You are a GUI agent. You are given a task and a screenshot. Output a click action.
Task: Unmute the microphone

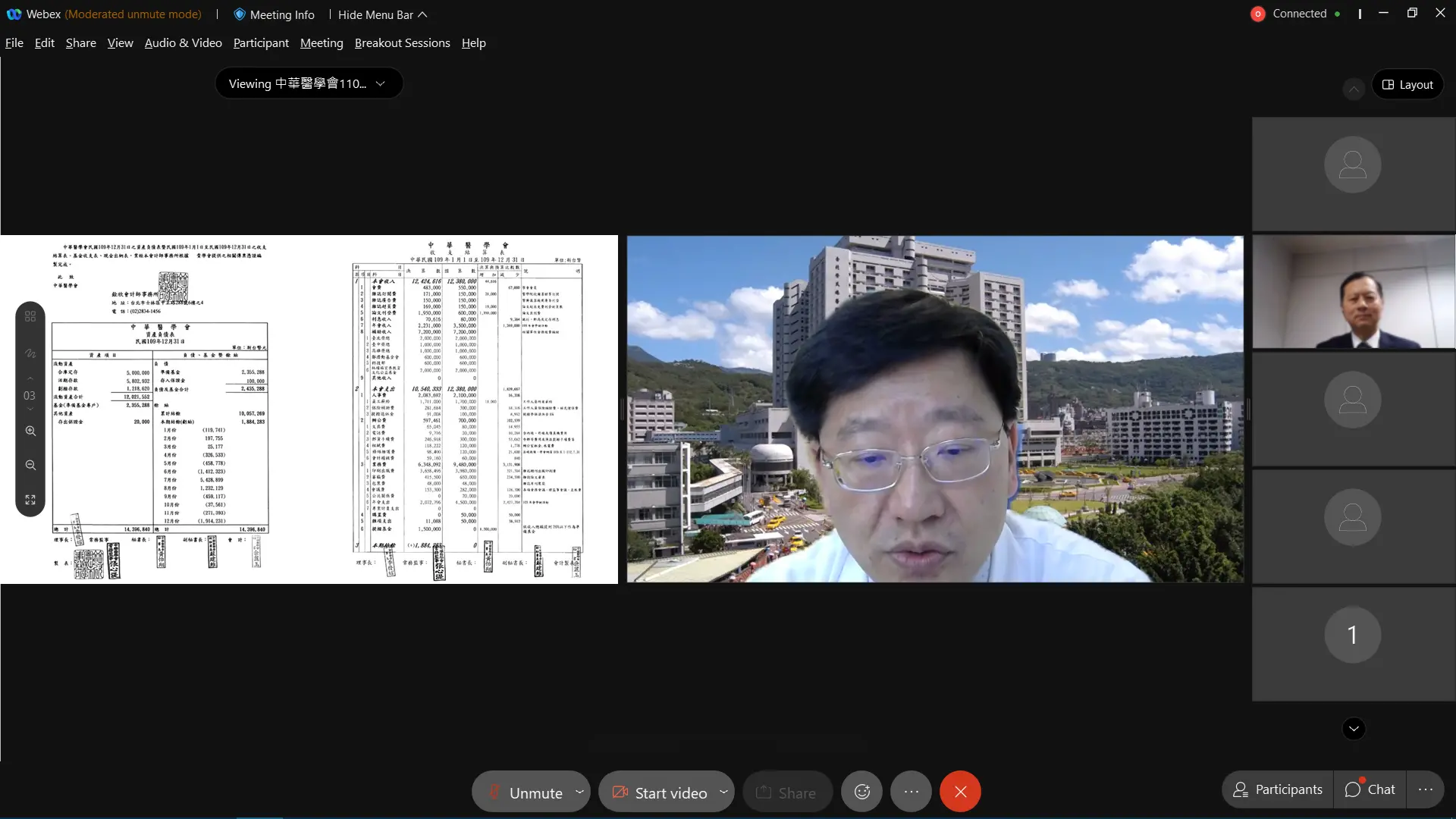524,792
